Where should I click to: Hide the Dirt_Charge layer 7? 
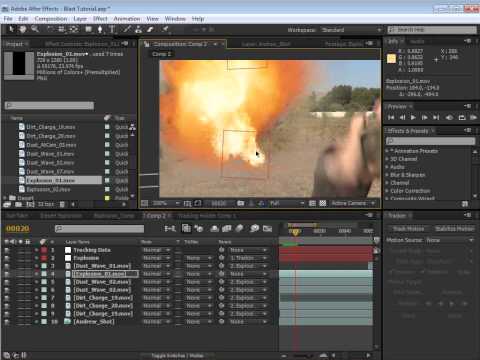point(7,298)
